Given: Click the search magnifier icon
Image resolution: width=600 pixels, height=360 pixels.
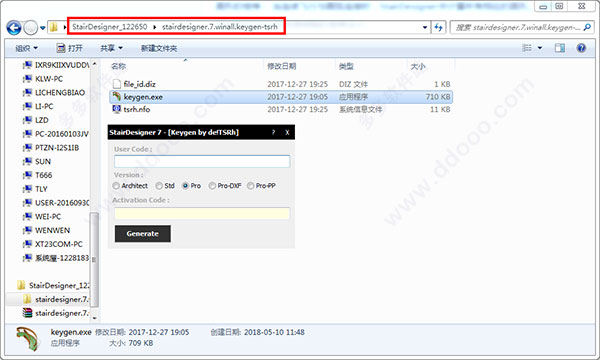Looking at the screenshot, I should coord(587,27).
